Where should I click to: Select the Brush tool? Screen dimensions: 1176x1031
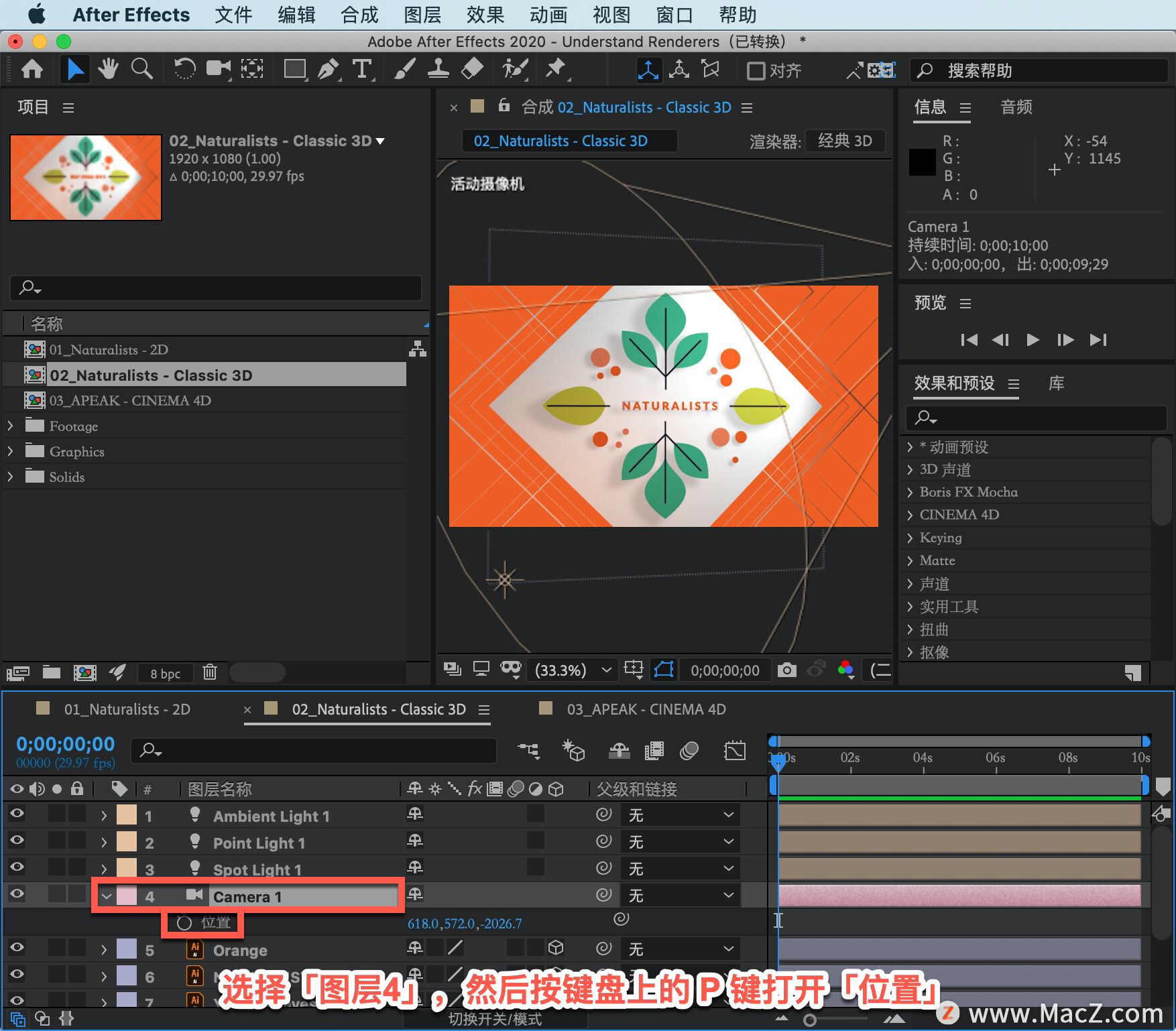coord(404,69)
